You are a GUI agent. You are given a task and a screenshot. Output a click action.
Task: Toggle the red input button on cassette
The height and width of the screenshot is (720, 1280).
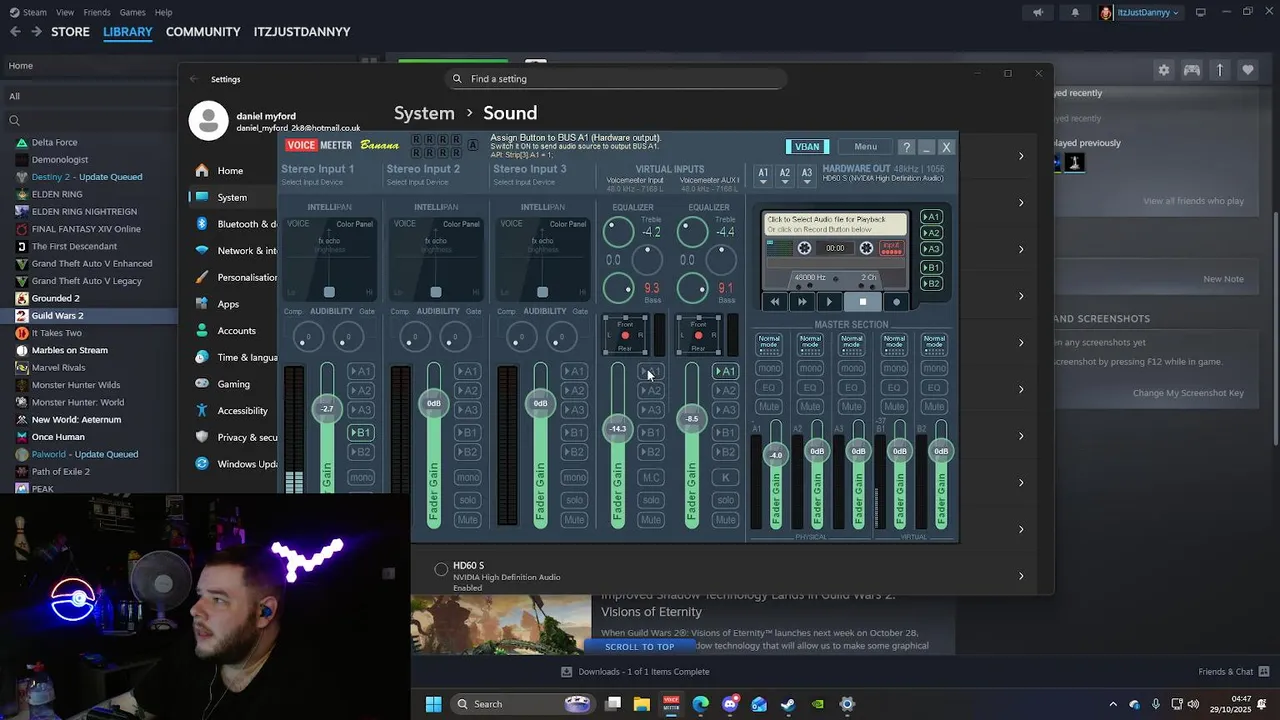[891, 248]
